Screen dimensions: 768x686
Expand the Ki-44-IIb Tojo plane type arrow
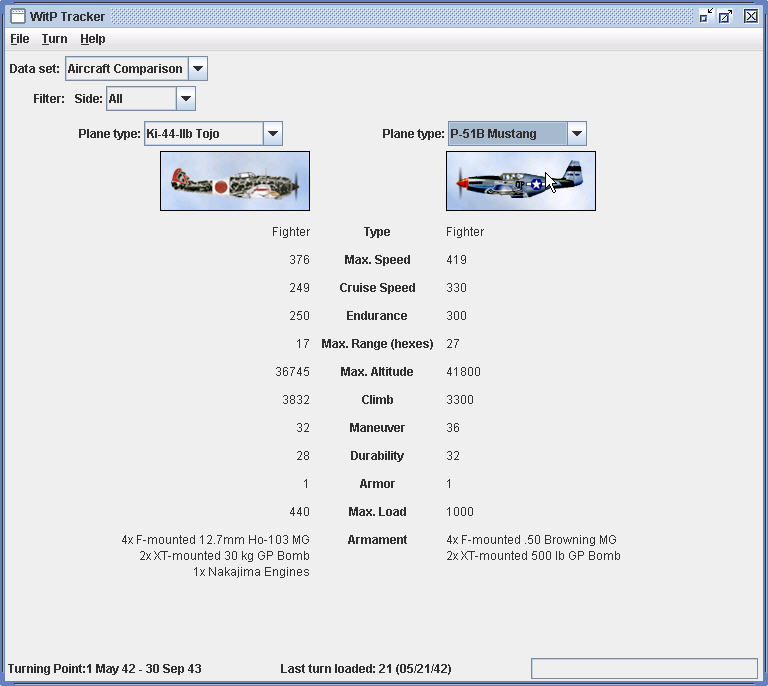coord(273,134)
